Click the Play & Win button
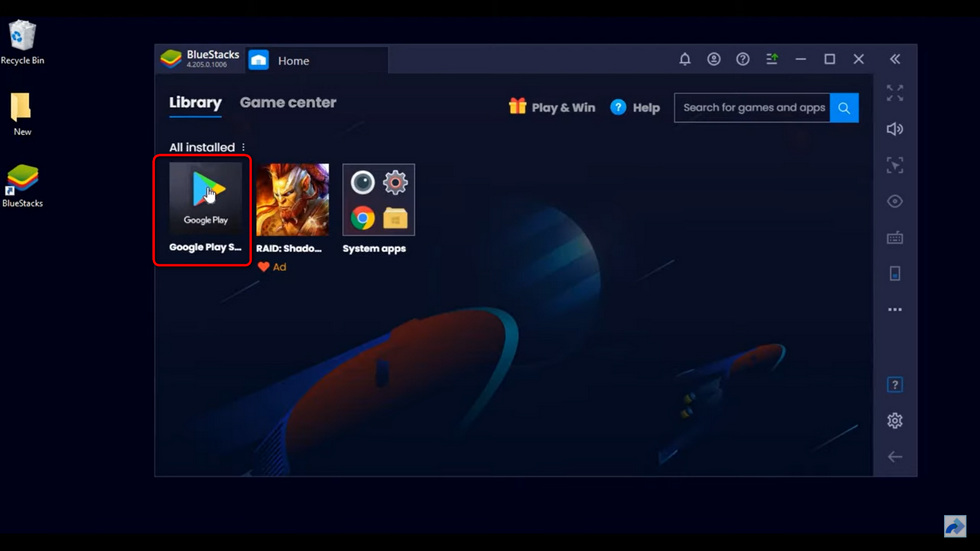The width and height of the screenshot is (980, 551). [552, 107]
